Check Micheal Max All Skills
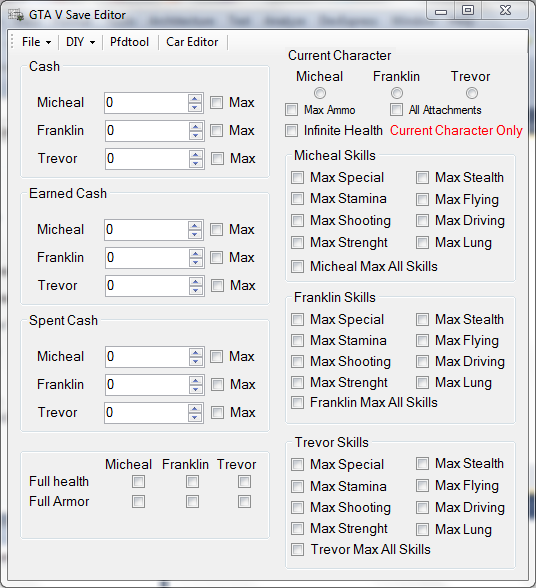Viewport: 536px width, 588px height. (297, 267)
